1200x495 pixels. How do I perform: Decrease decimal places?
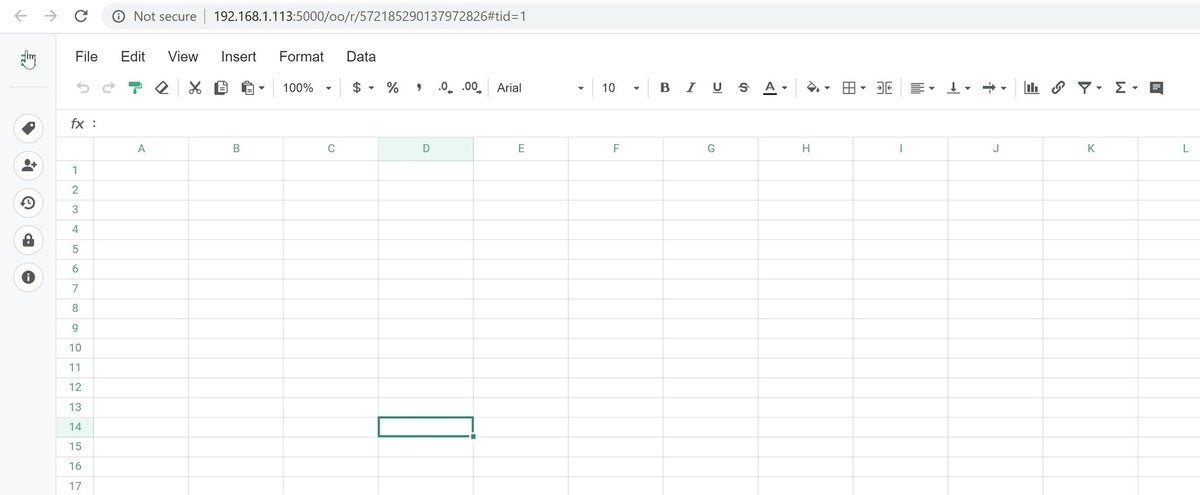pos(446,88)
